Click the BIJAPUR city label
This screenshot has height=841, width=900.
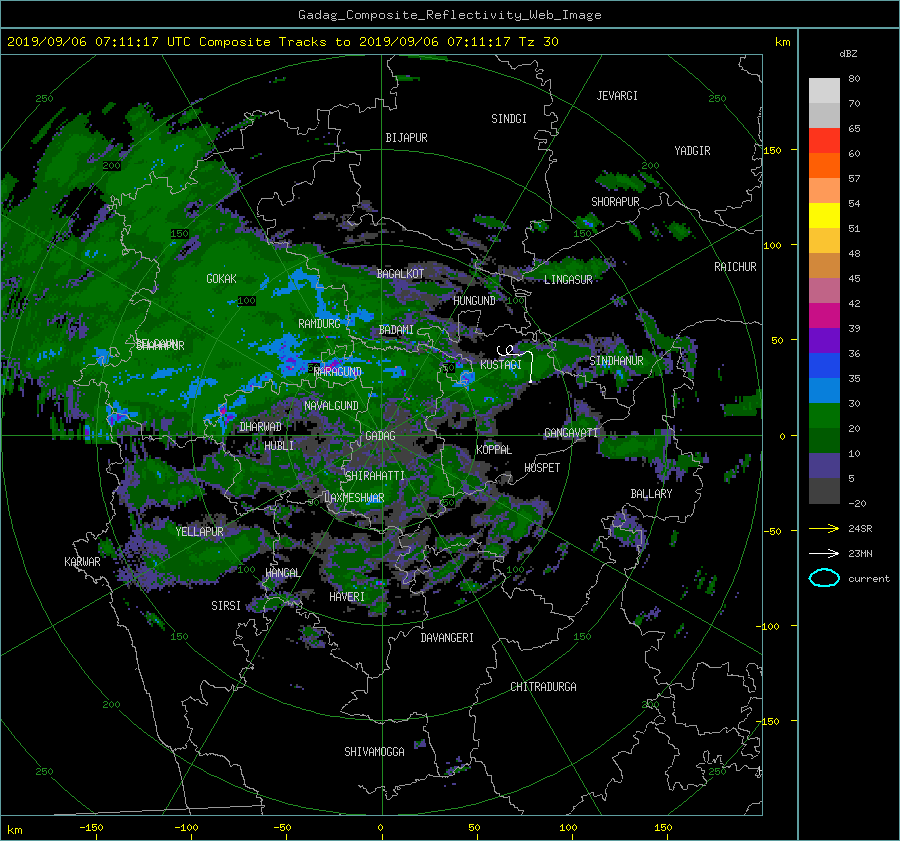tap(406, 138)
